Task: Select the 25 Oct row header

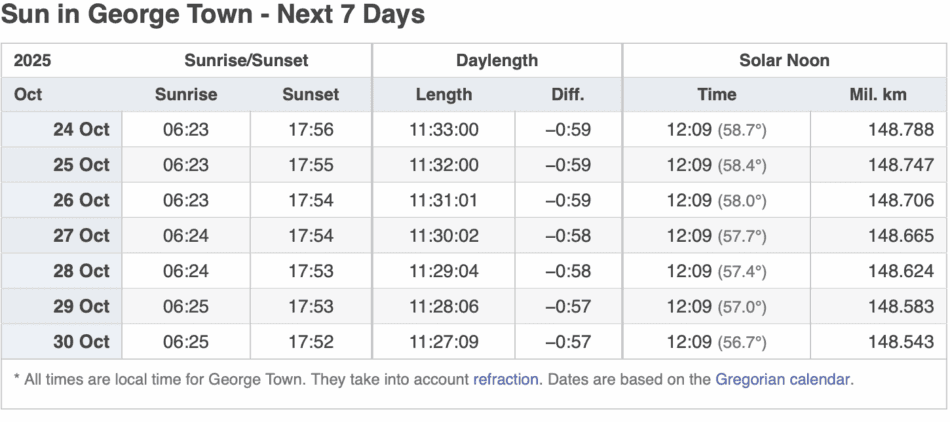Action: [x=81, y=165]
